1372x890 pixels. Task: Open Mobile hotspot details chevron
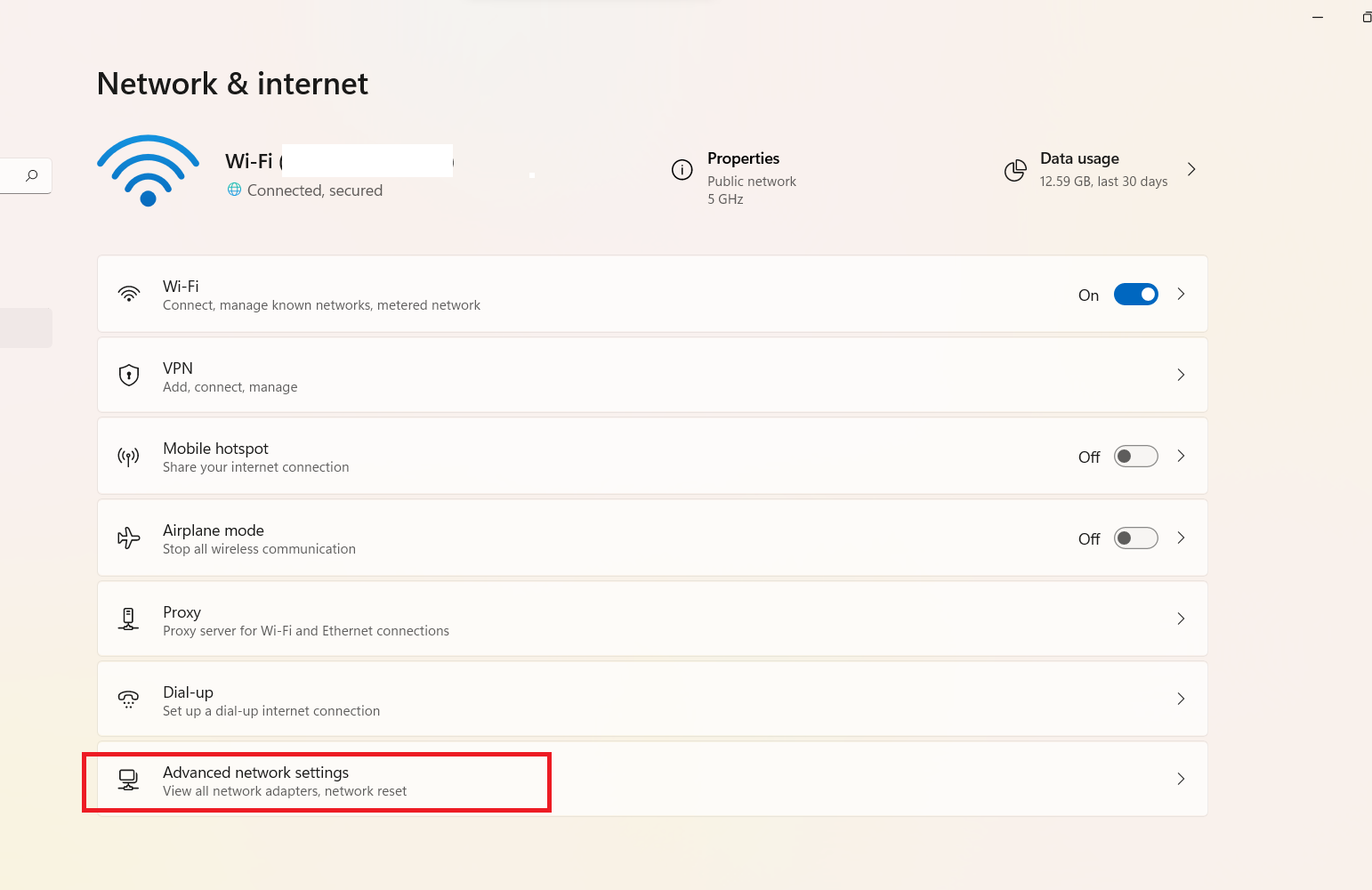tap(1181, 456)
